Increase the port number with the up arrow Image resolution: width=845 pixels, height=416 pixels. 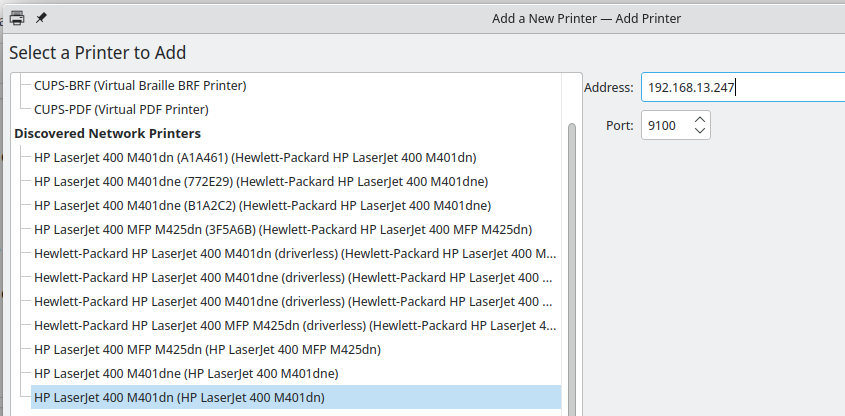tap(700, 119)
